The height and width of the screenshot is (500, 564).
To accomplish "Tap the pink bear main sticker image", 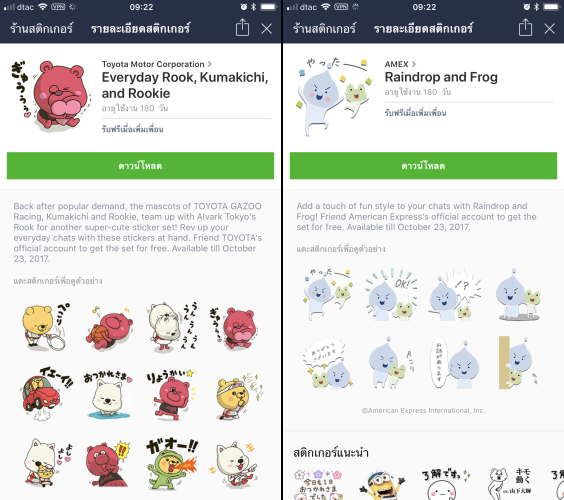I will (51, 95).
